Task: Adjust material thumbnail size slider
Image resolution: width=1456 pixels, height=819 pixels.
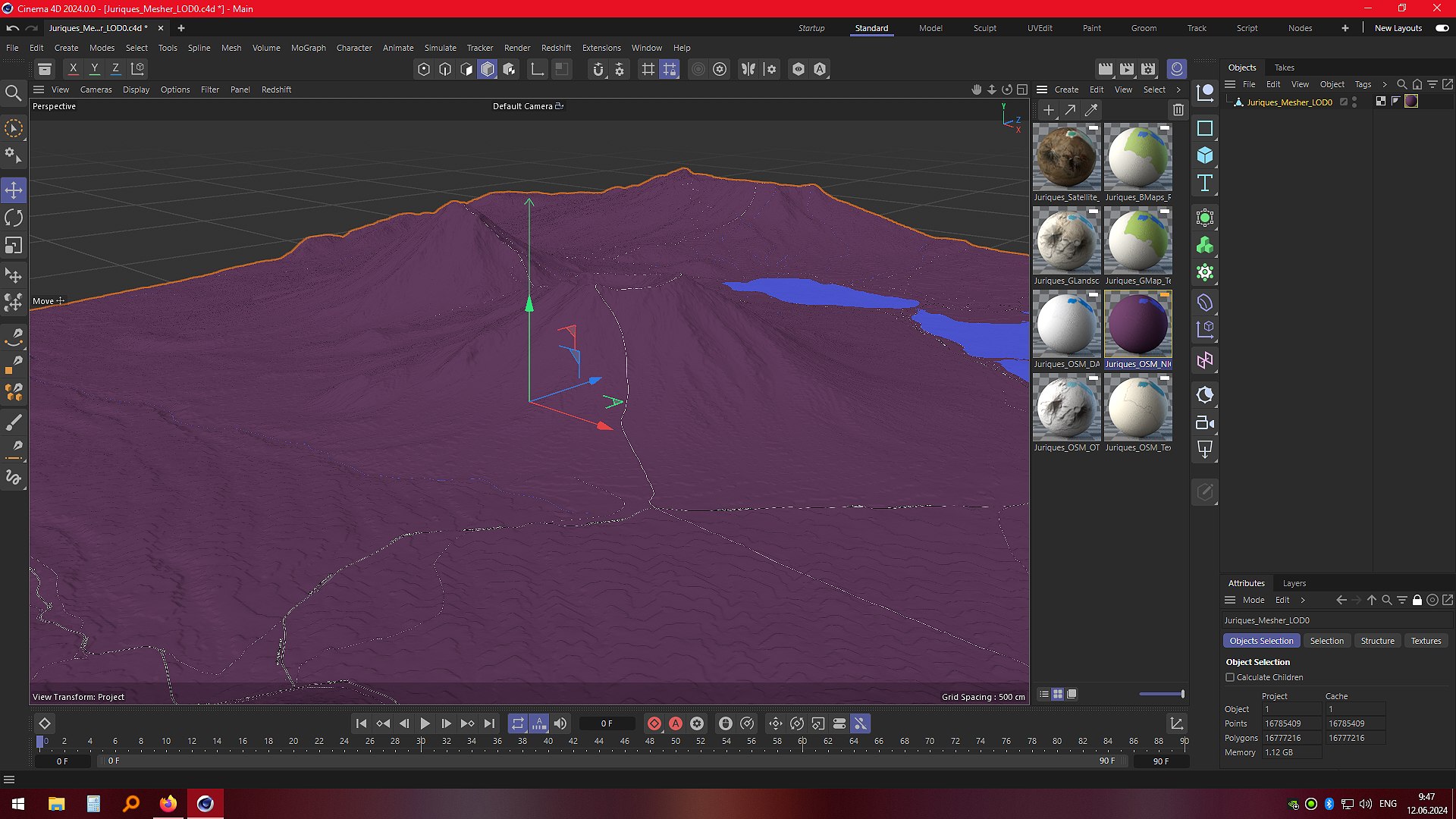Action: point(1161,694)
